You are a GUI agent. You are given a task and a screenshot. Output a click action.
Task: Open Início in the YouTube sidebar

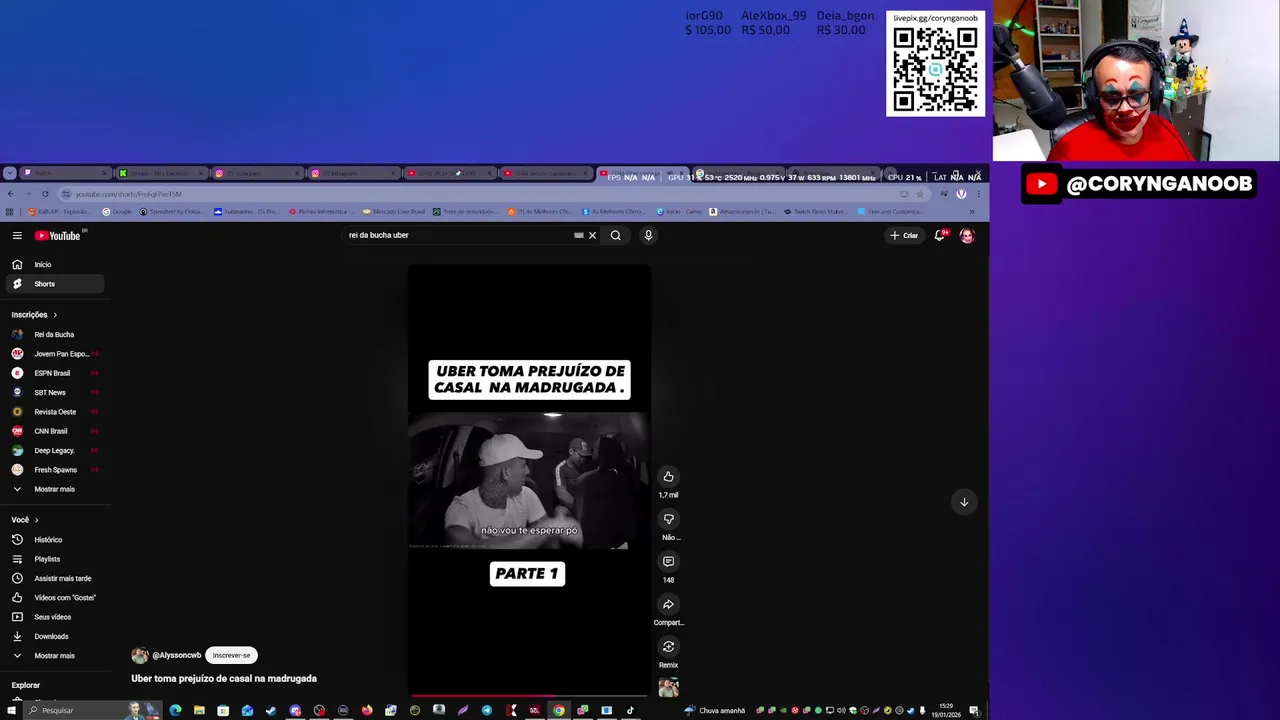click(x=54, y=265)
